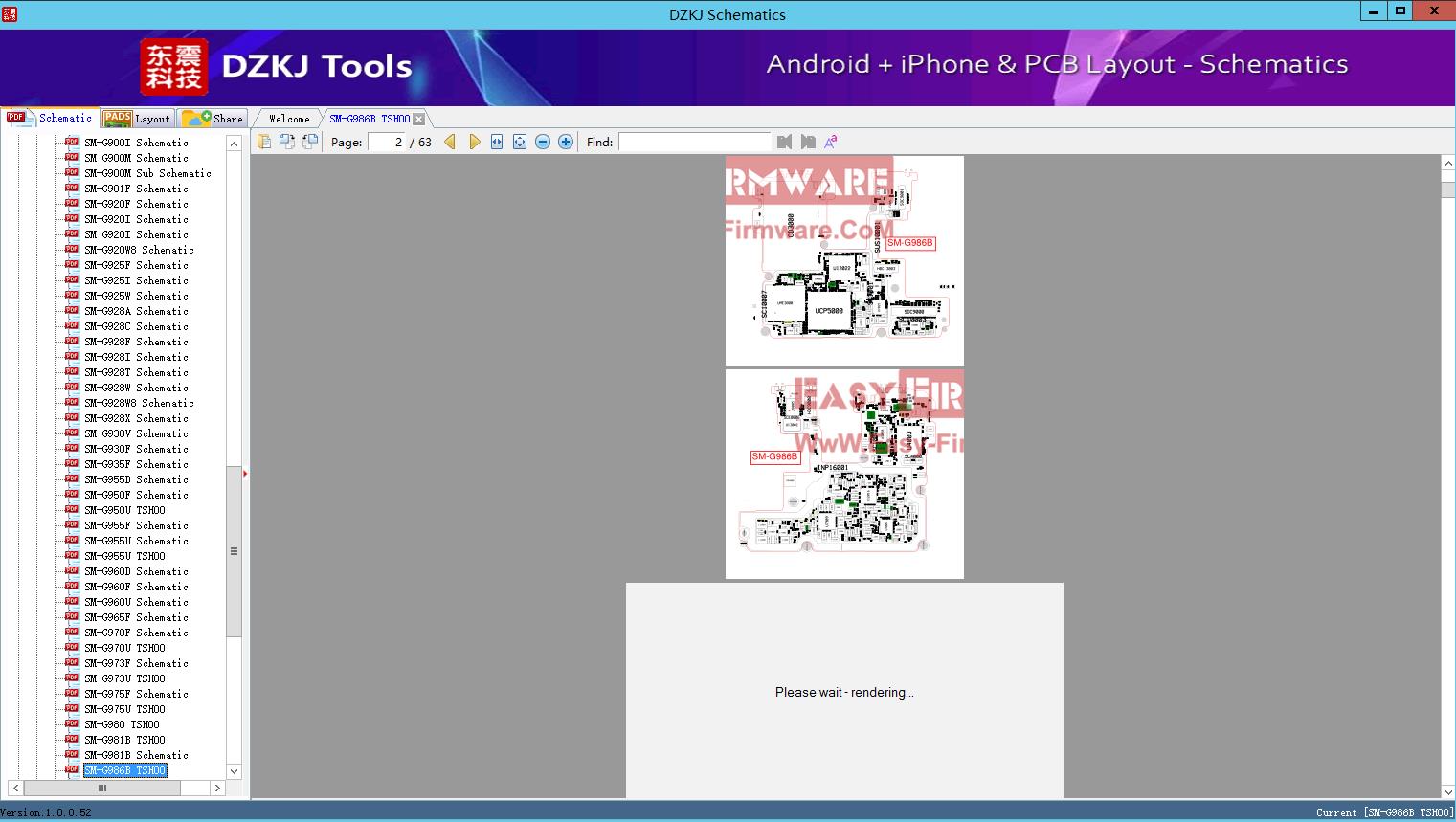Open SM-G920F Schematic

pyautogui.click(x=136, y=204)
